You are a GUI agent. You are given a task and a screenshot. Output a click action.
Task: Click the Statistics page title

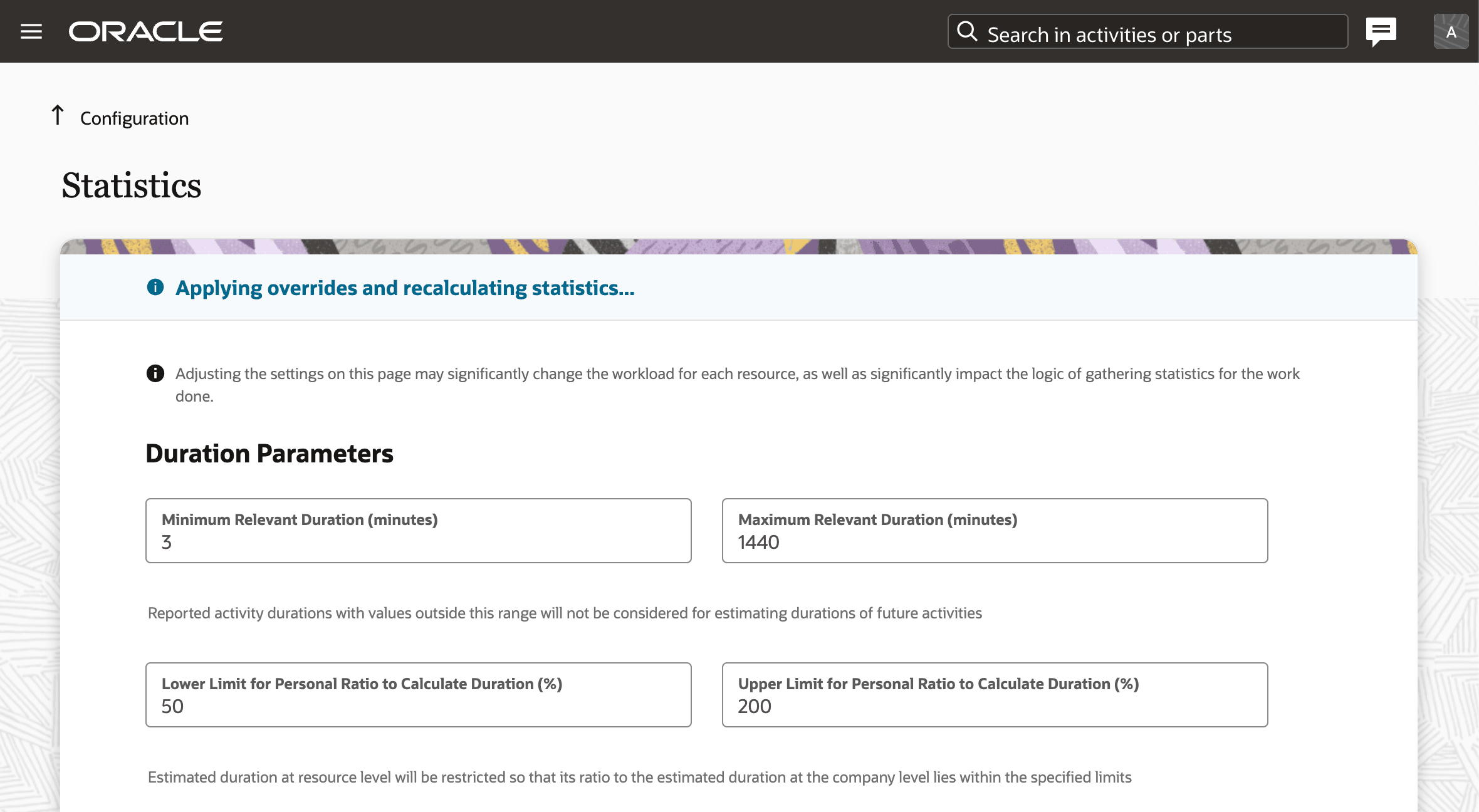(132, 185)
